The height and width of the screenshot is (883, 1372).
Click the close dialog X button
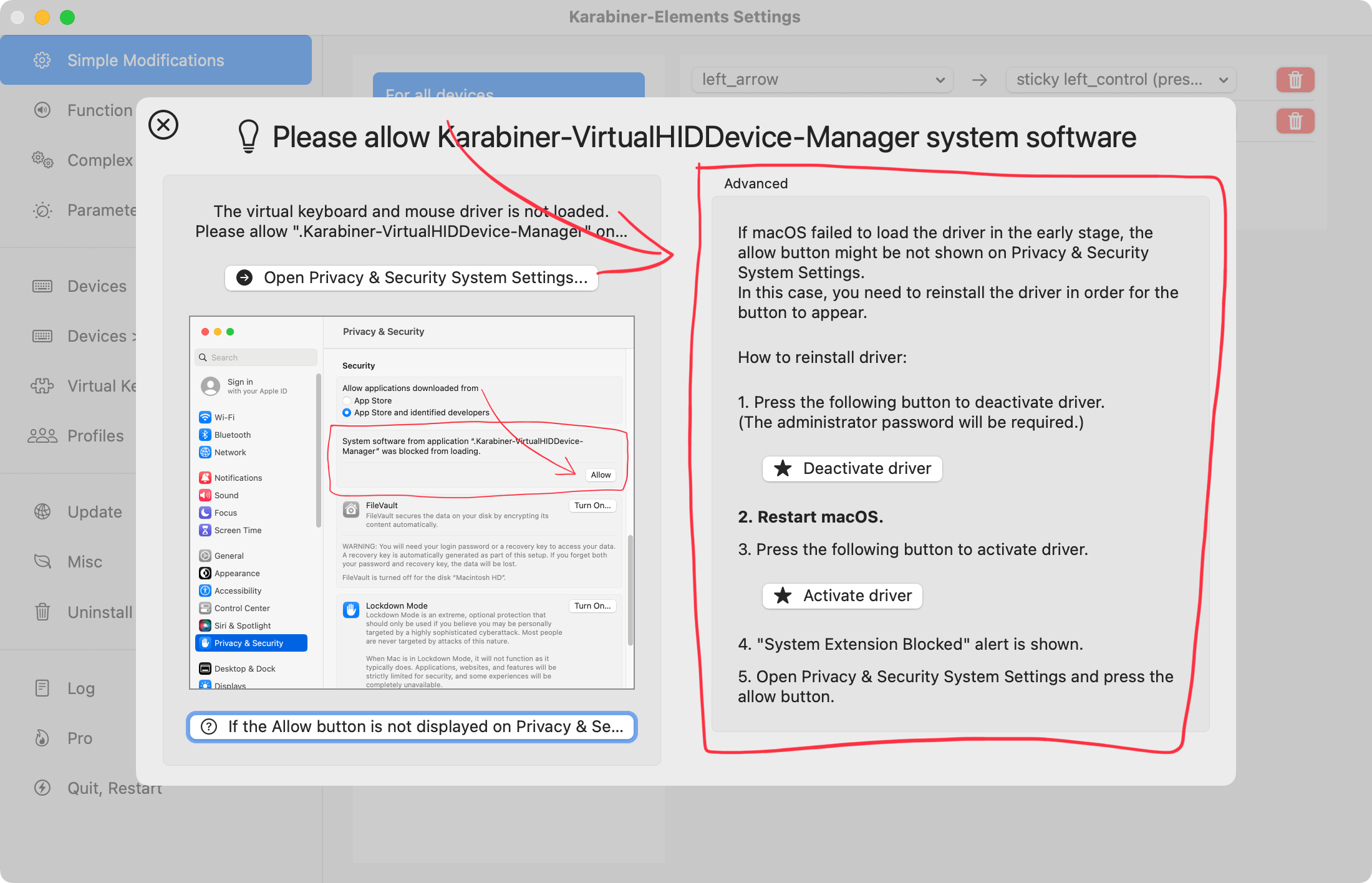tap(163, 124)
